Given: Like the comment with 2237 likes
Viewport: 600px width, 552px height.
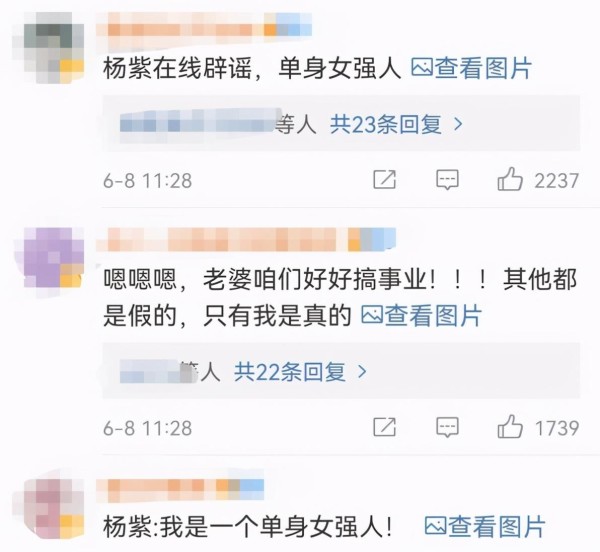Looking at the screenshot, I should [x=510, y=179].
